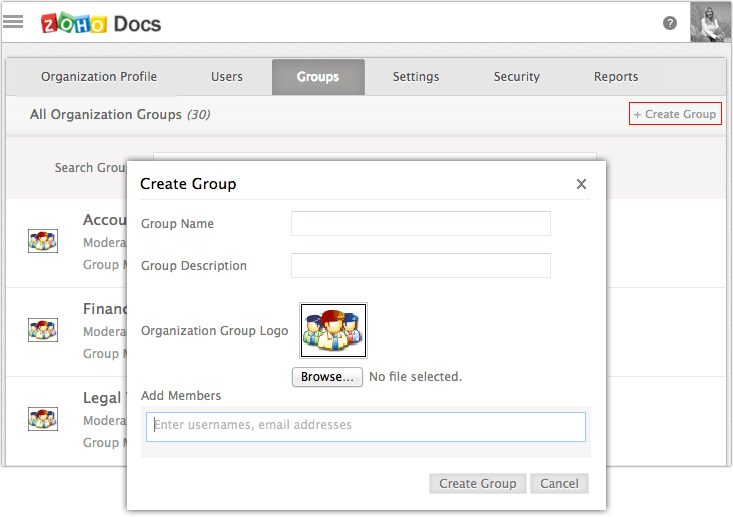Switch to the Organization Profile tab
The height and width of the screenshot is (517, 733).
coord(99,77)
